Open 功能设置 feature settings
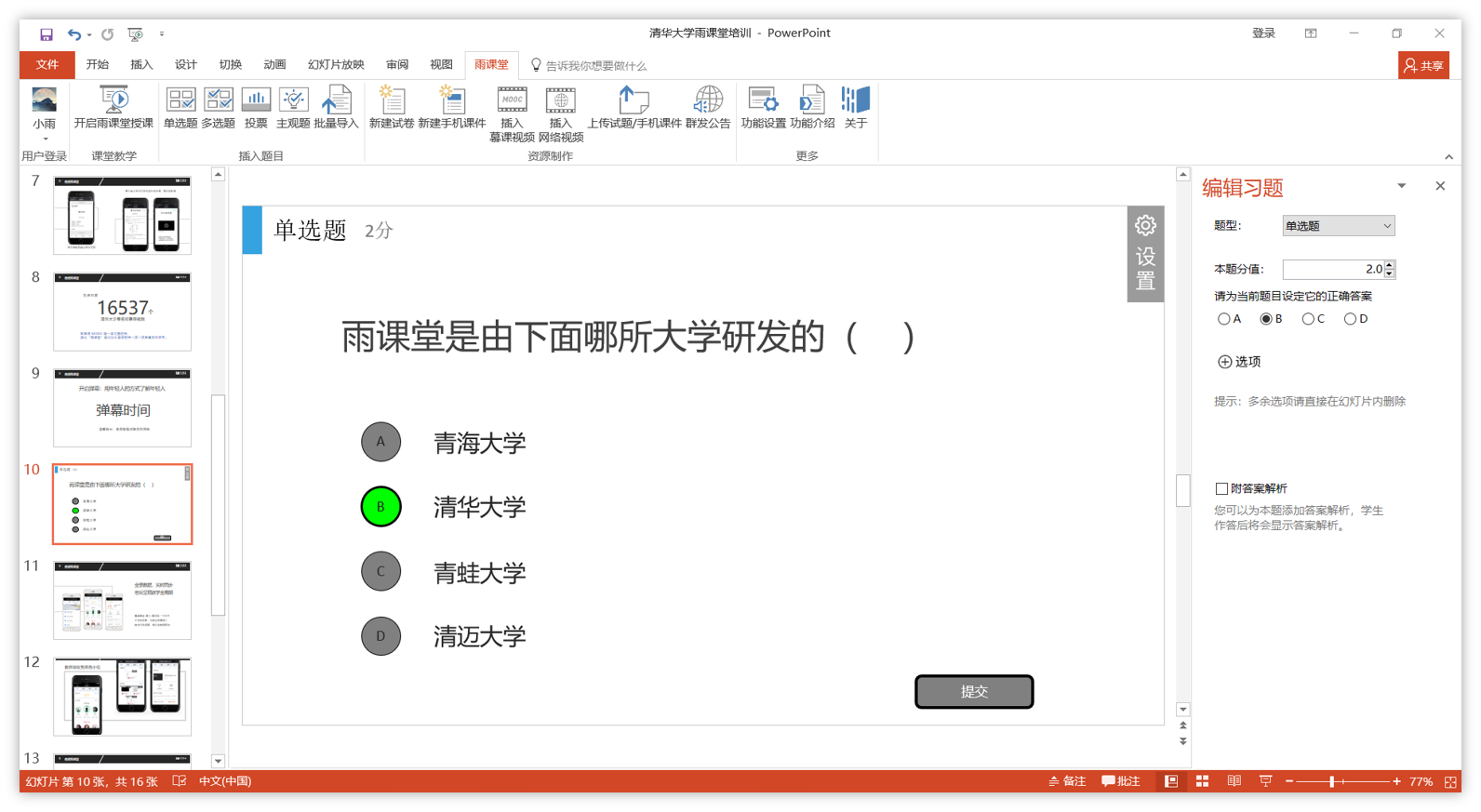Image resolution: width=1481 pixels, height=812 pixels. click(x=763, y=108)
